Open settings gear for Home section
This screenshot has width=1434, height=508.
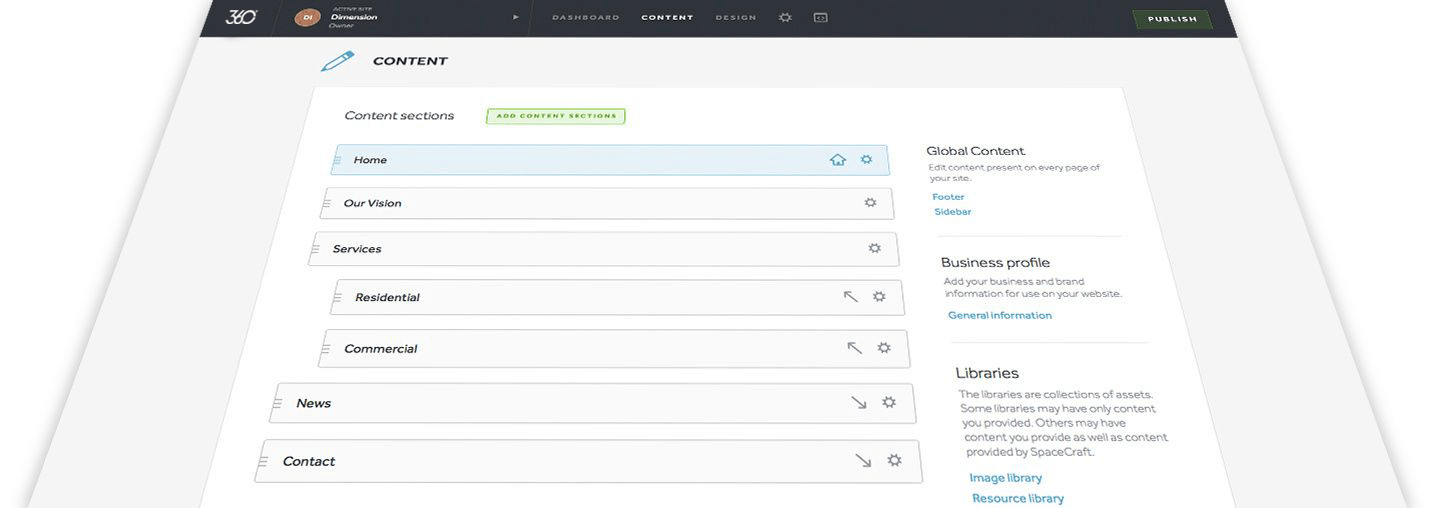coord(867,159)
